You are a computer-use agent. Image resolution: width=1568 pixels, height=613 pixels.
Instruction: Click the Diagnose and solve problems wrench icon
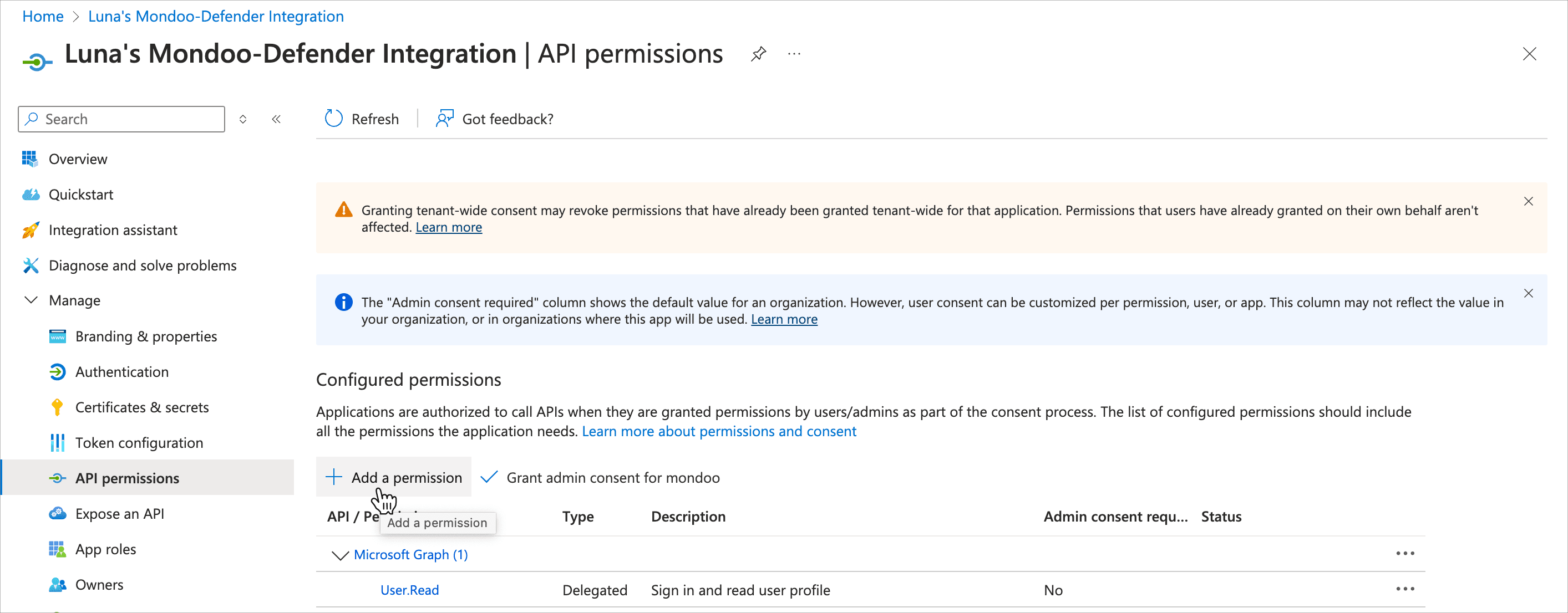31,265
